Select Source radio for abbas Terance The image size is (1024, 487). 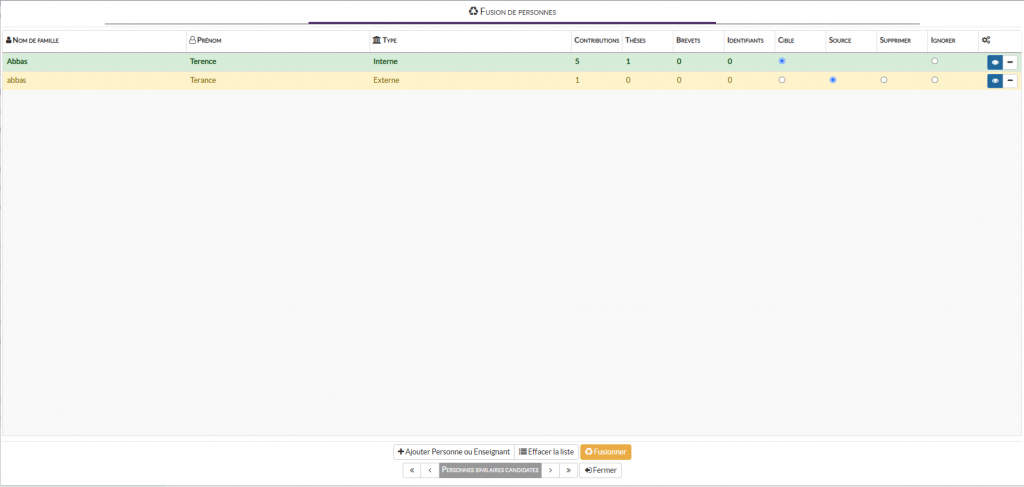tap(833, 80)
